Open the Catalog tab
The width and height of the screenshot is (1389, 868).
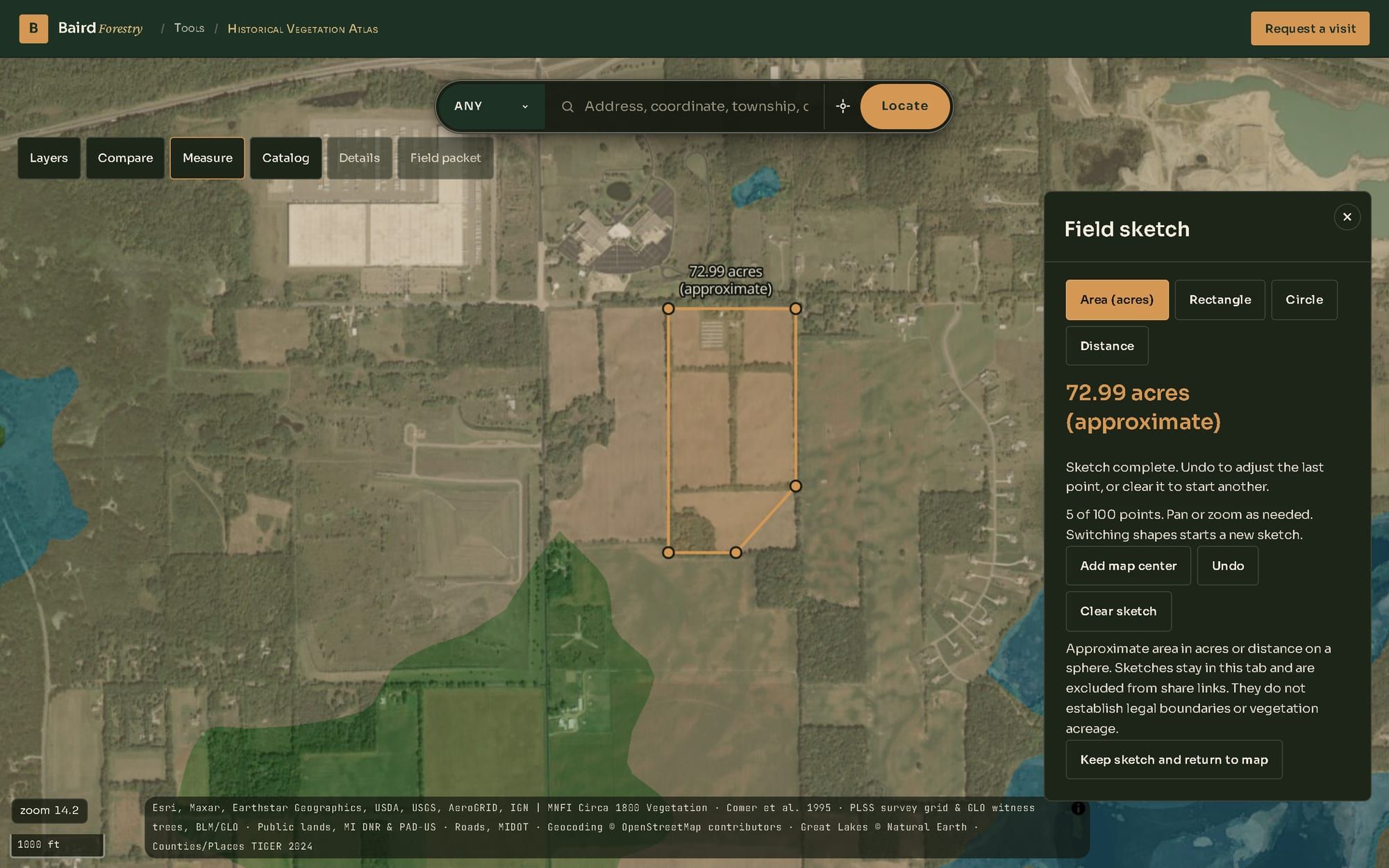(285, 158)
